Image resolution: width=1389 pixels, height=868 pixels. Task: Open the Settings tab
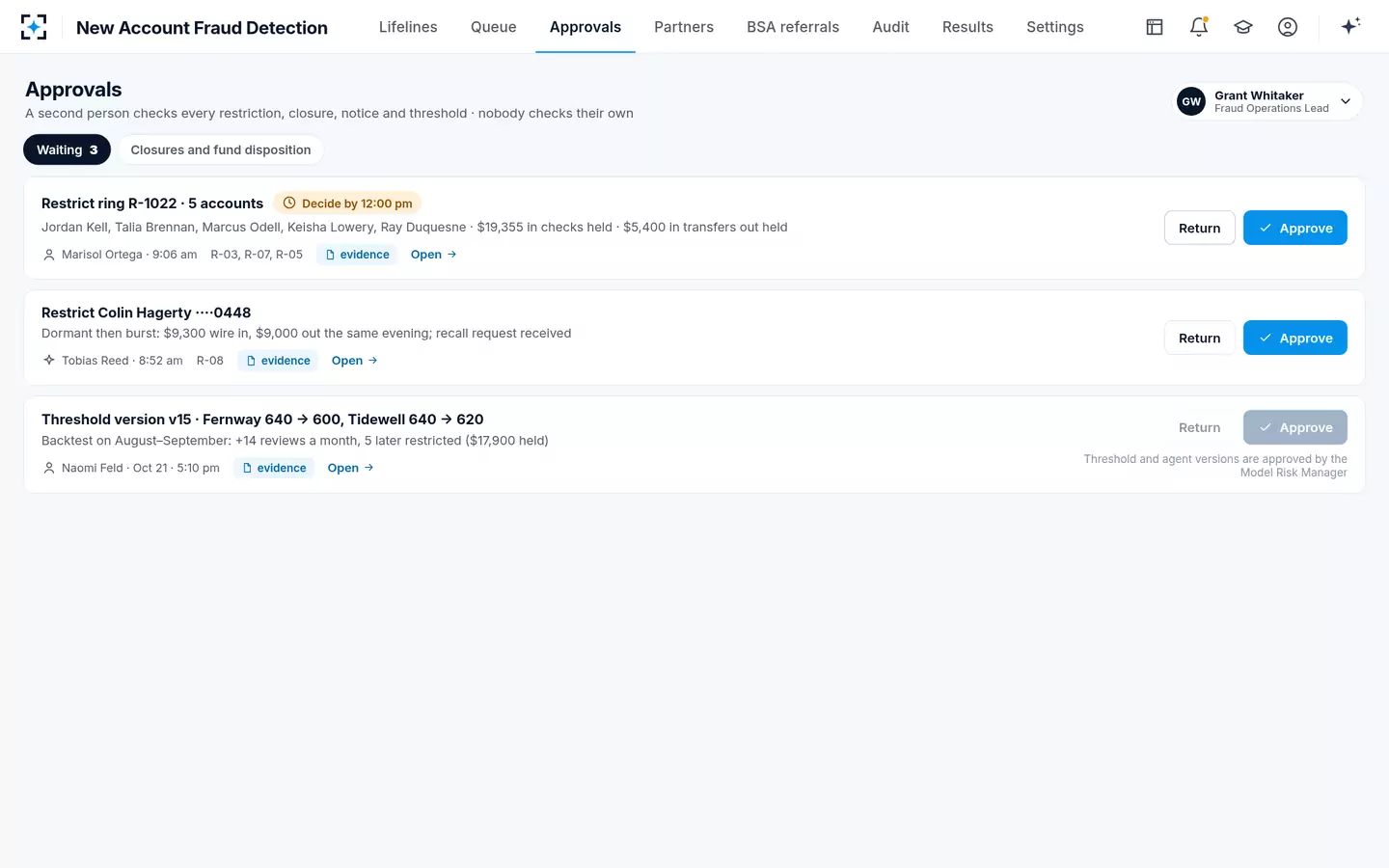coord(1055,27)
